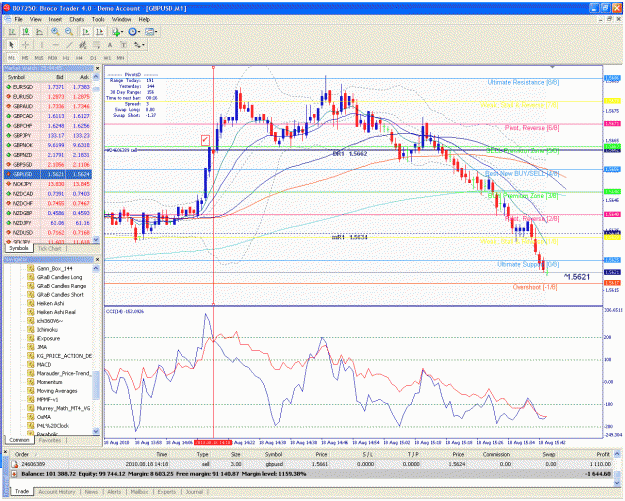Switch to M1 timeframe

point(12,58)
